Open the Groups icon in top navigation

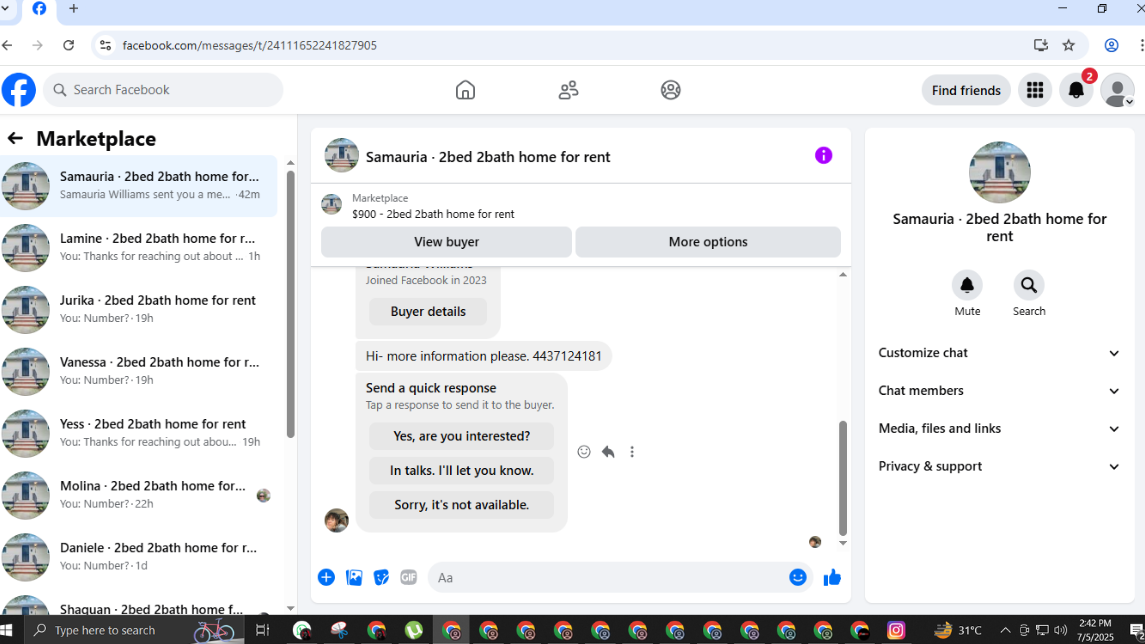click(x=670, y=90)
